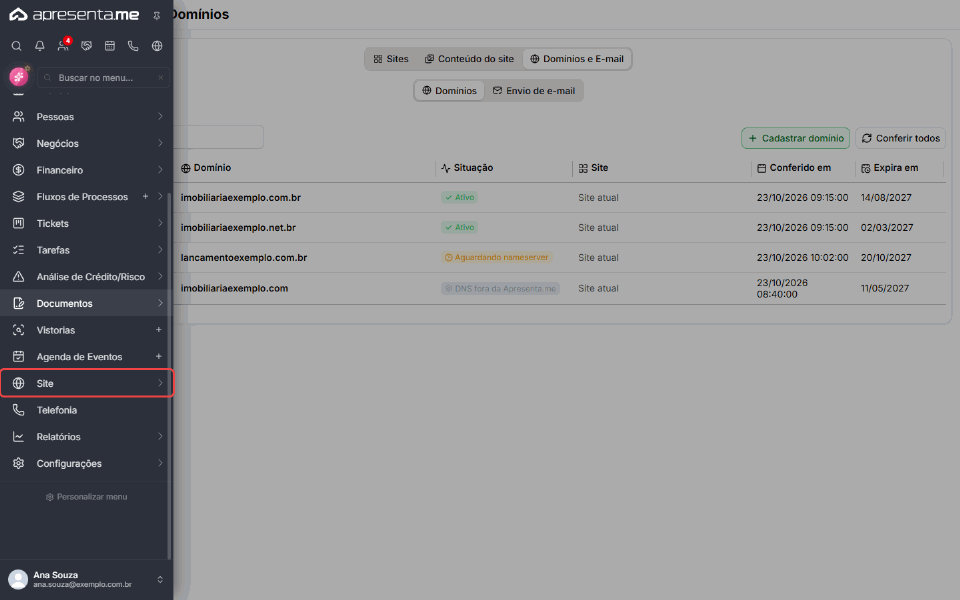The image size is (960, 600).
Task: Open the handshake shortcut icon
Action: (86, 46)
